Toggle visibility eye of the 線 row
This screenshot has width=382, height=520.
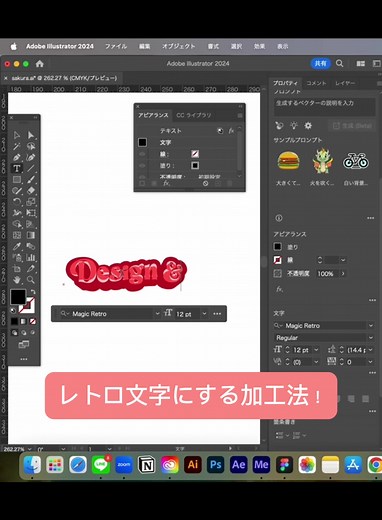tap(142, 154)
